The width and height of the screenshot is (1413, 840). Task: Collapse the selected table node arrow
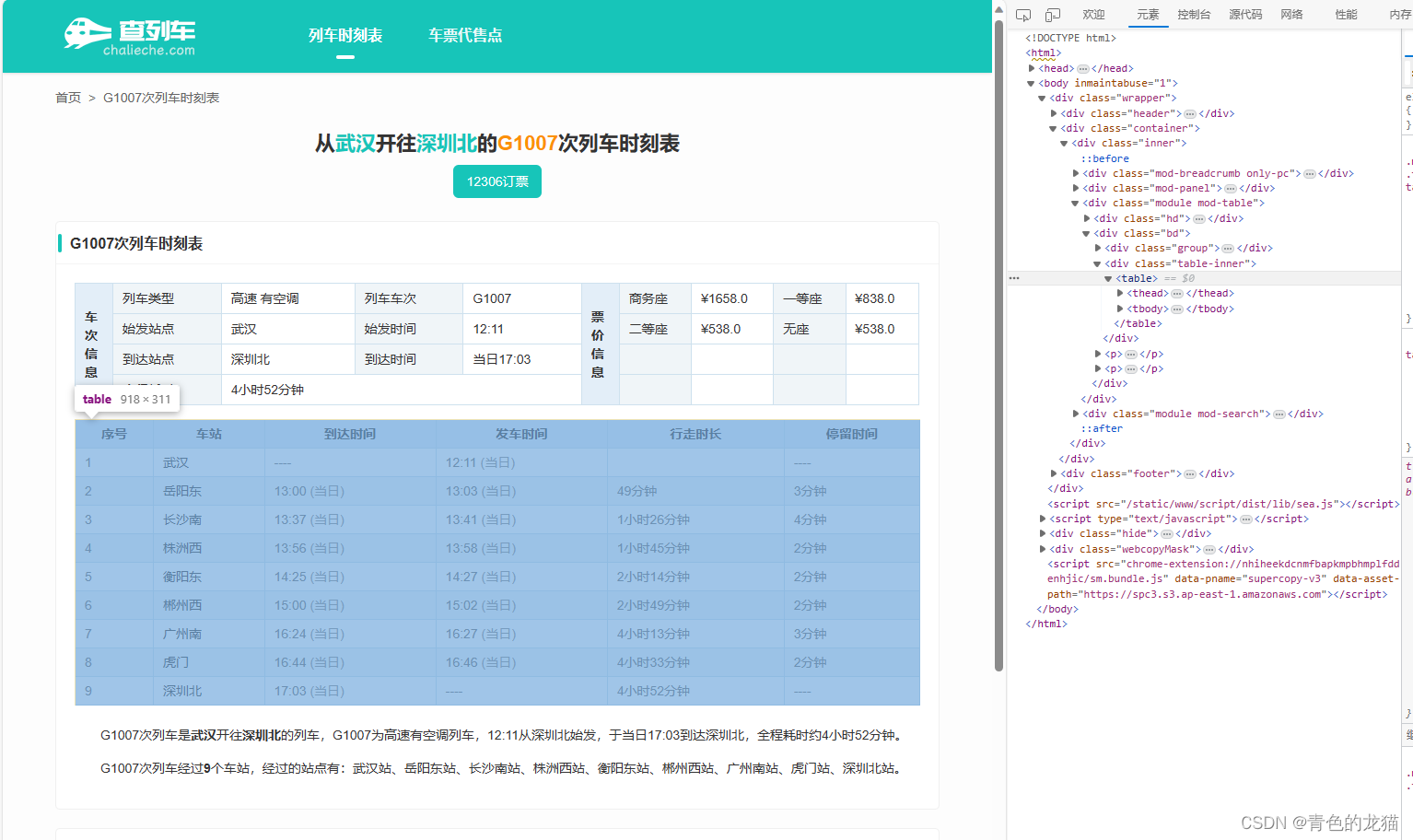1109,278
